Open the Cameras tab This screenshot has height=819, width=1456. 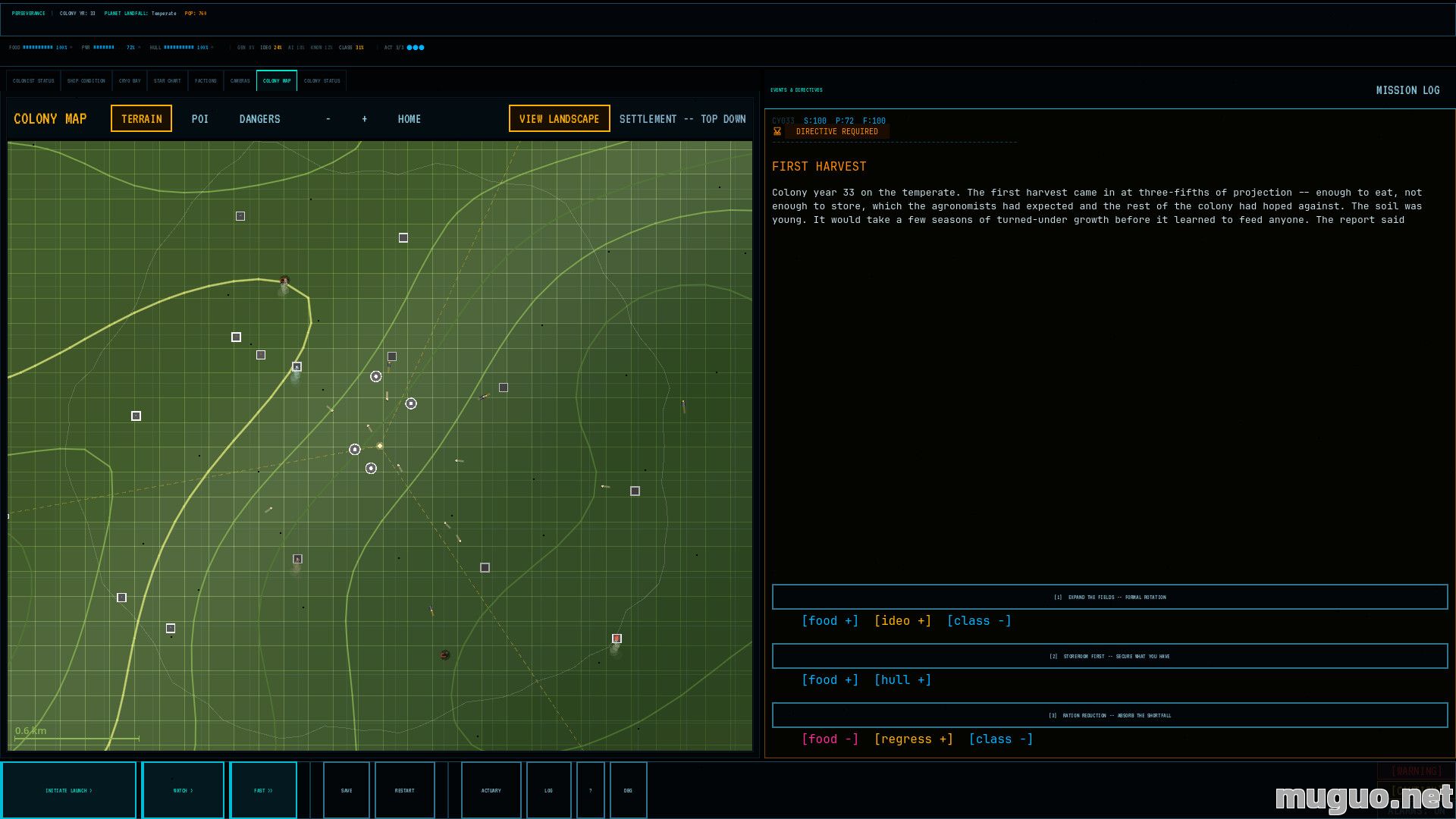click(240, 80)
